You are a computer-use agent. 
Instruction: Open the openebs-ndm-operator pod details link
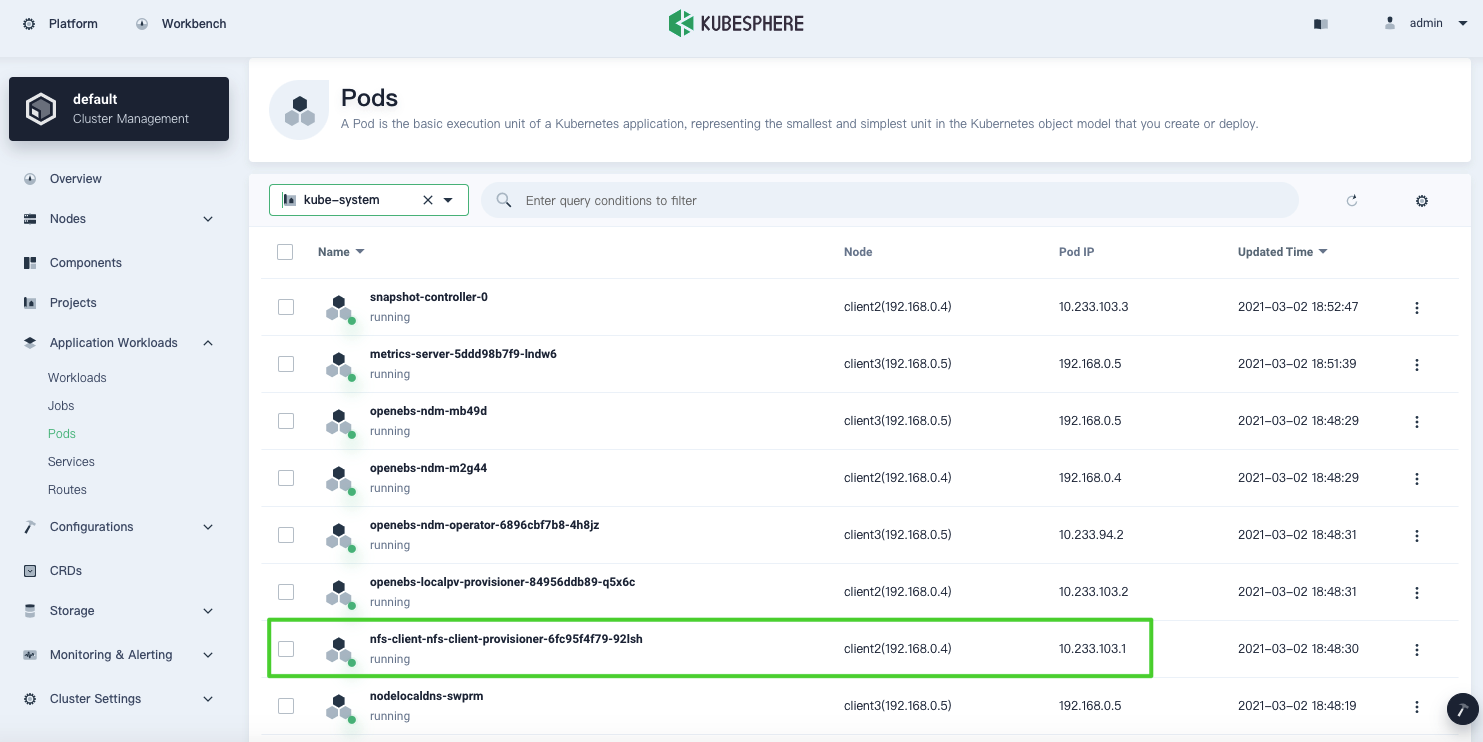coord(484,525)
